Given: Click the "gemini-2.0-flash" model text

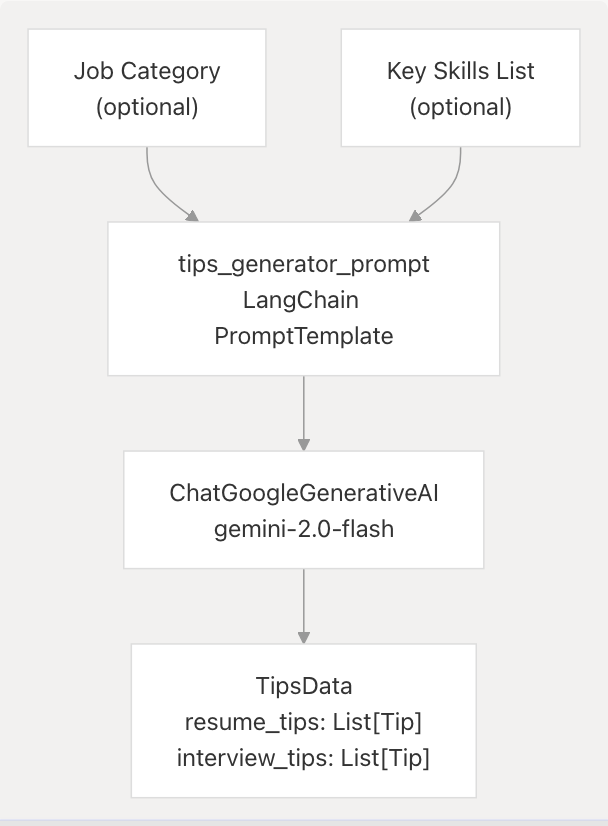Looking at the screenshot, I should click(x=303, y=529).
